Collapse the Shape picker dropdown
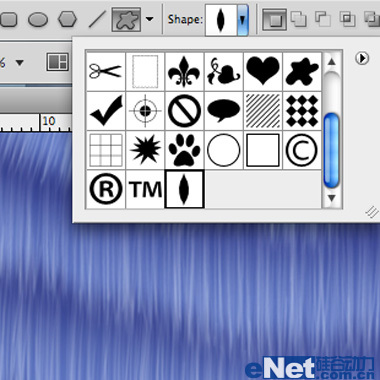Viewport: 380px width, 380px height. click(243, 20)
